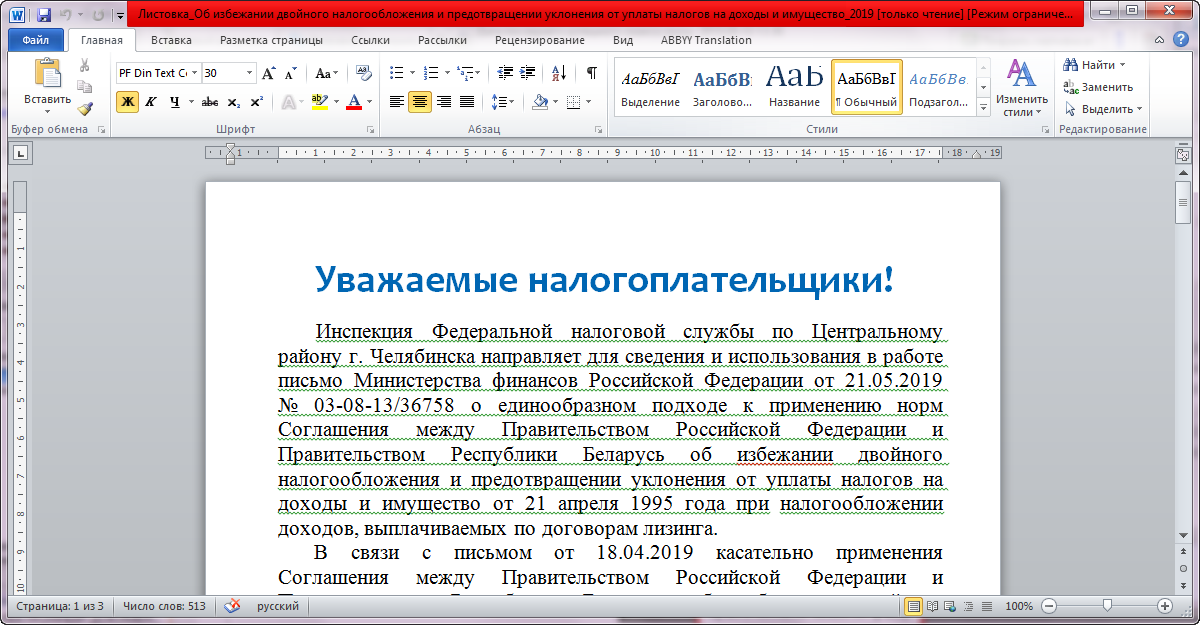Click the Вставить paste button
Screen dimensions: 1200x625
tap(47, 85)
